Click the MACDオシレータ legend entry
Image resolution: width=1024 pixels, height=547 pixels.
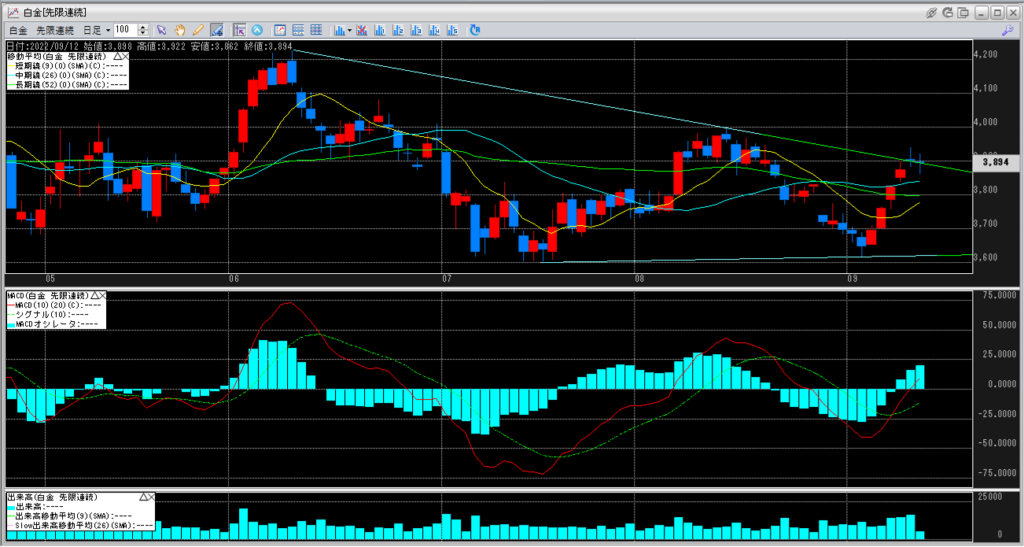[53, 324]
